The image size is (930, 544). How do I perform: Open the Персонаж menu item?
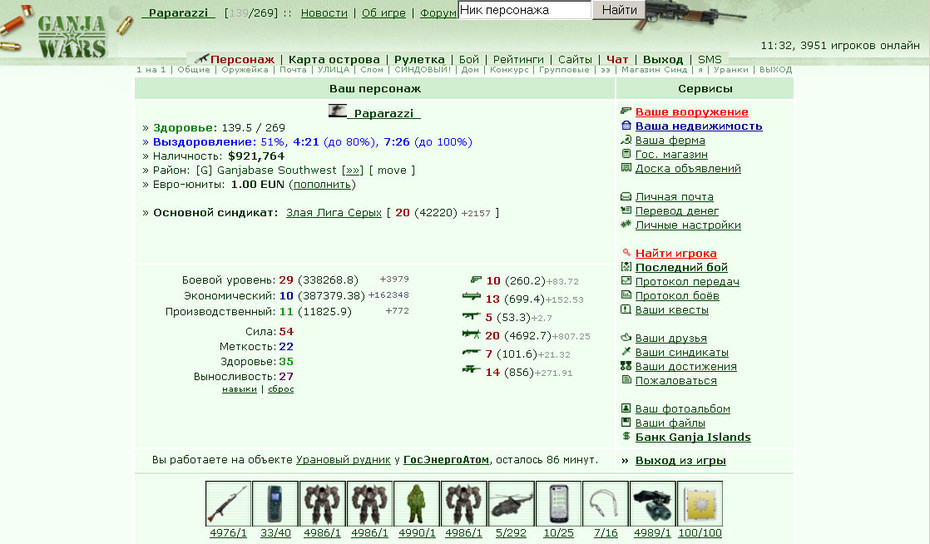(x=242, y=59)
